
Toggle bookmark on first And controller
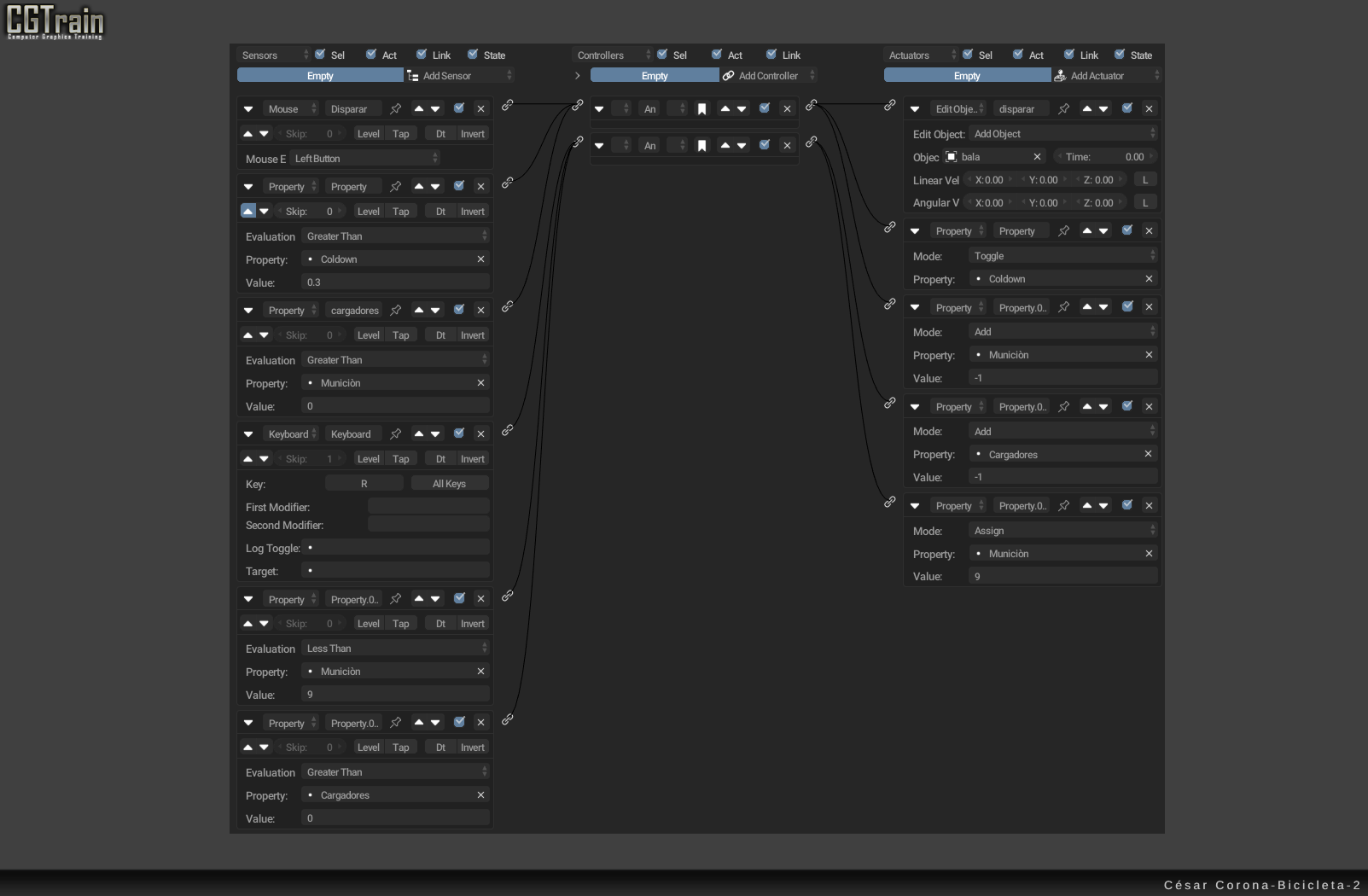click(701, 109)
